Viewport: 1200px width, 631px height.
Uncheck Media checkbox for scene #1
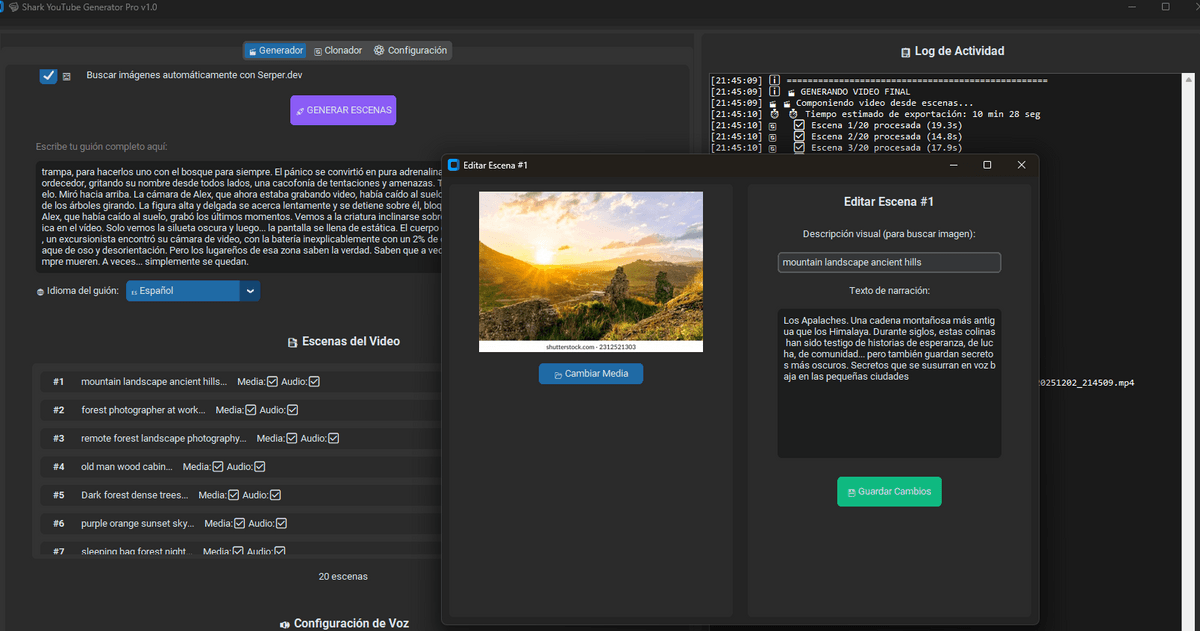tap(272, 382)
